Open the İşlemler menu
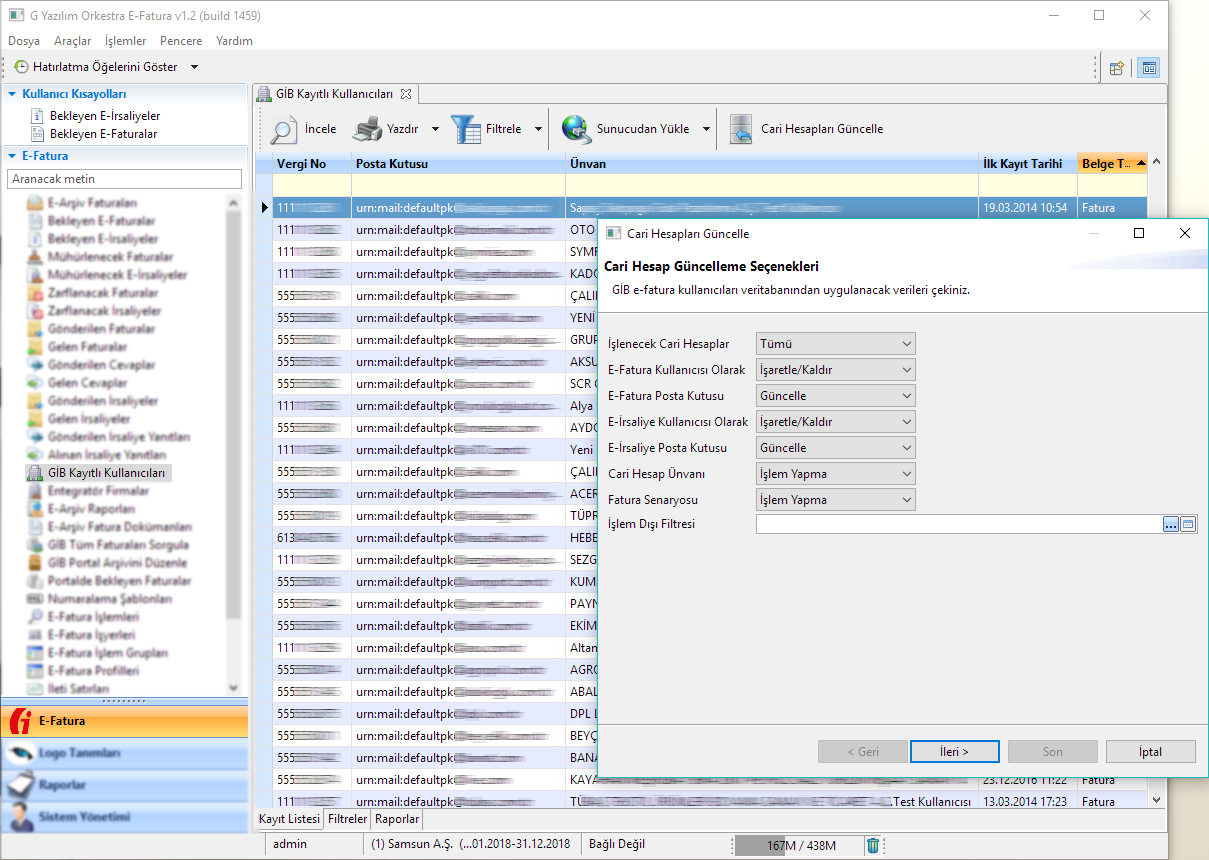This screenshot has height=860, width=1209. point(125,41)
